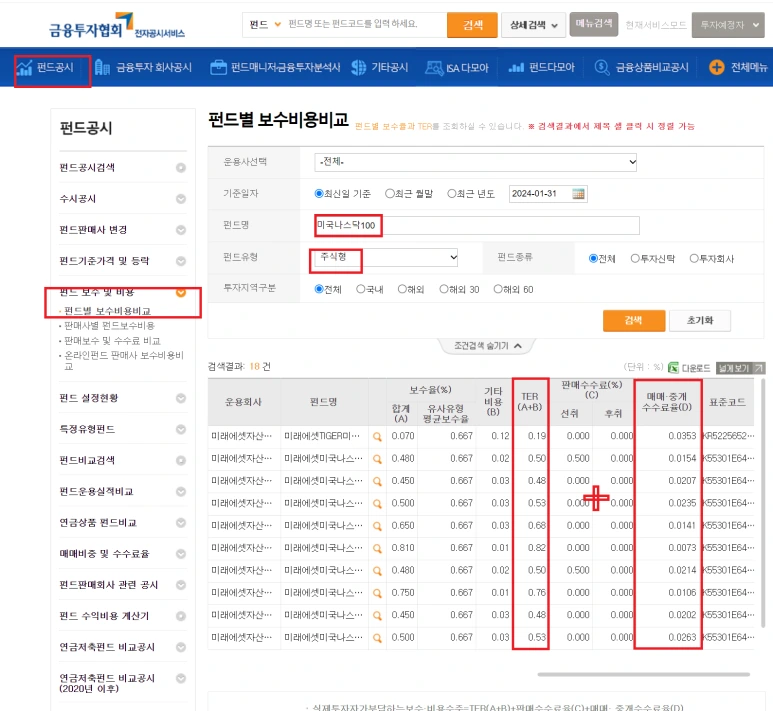Click the vertical scrollbar beside the table
The width and height of the screenshot is (773, 711).
(763, 503)
